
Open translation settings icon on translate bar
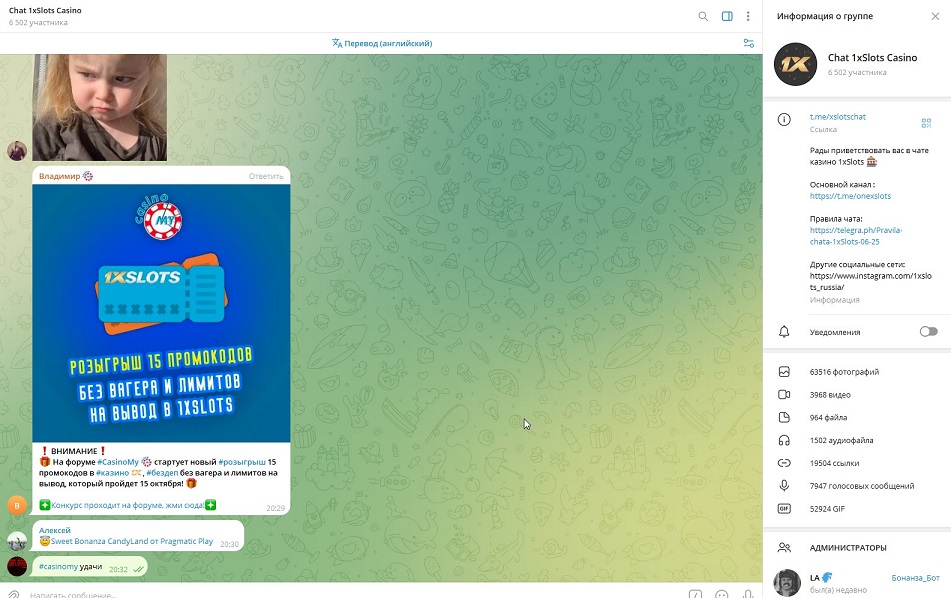749,43
